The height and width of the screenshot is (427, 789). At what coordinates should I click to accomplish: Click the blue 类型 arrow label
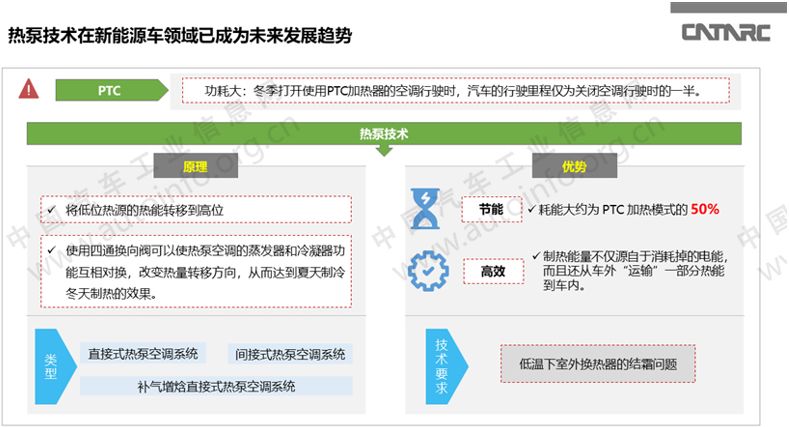coord(55,367)
